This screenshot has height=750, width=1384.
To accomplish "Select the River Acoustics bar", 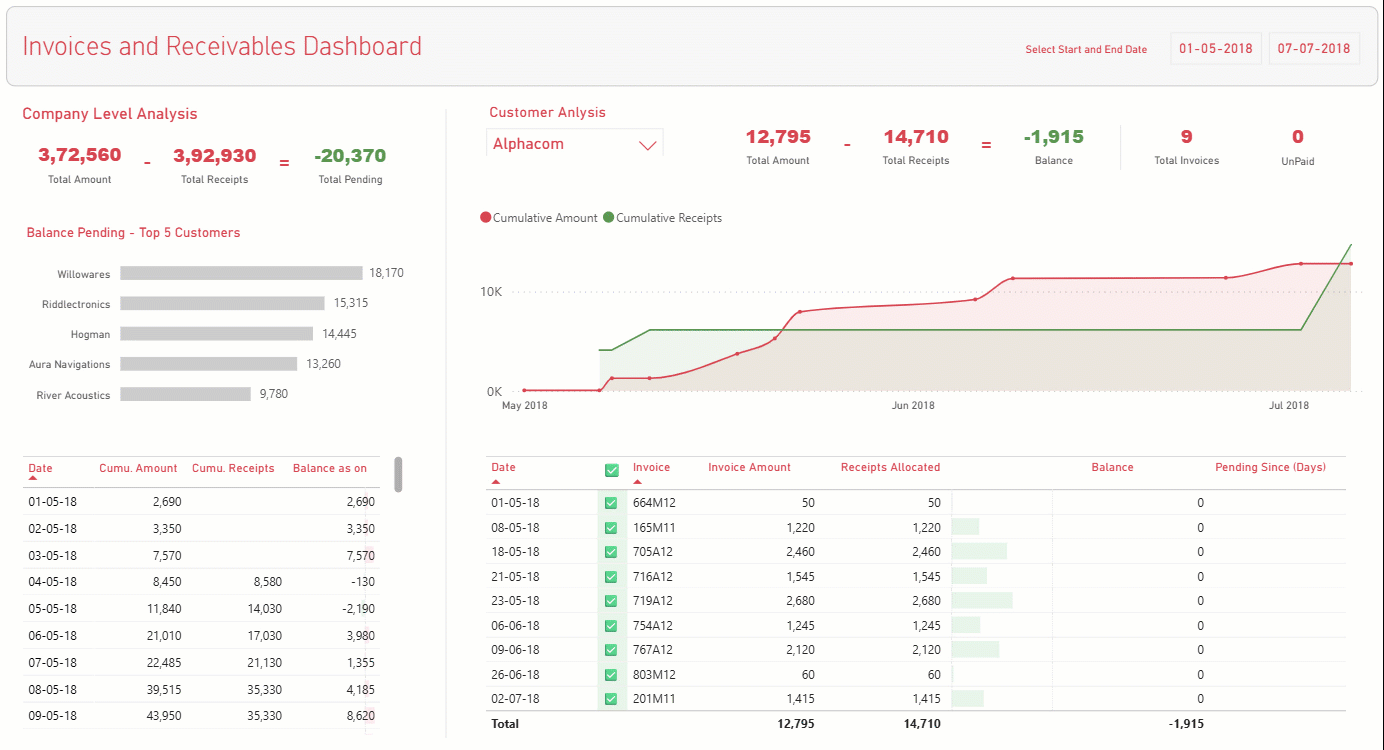I will [185, 394].
